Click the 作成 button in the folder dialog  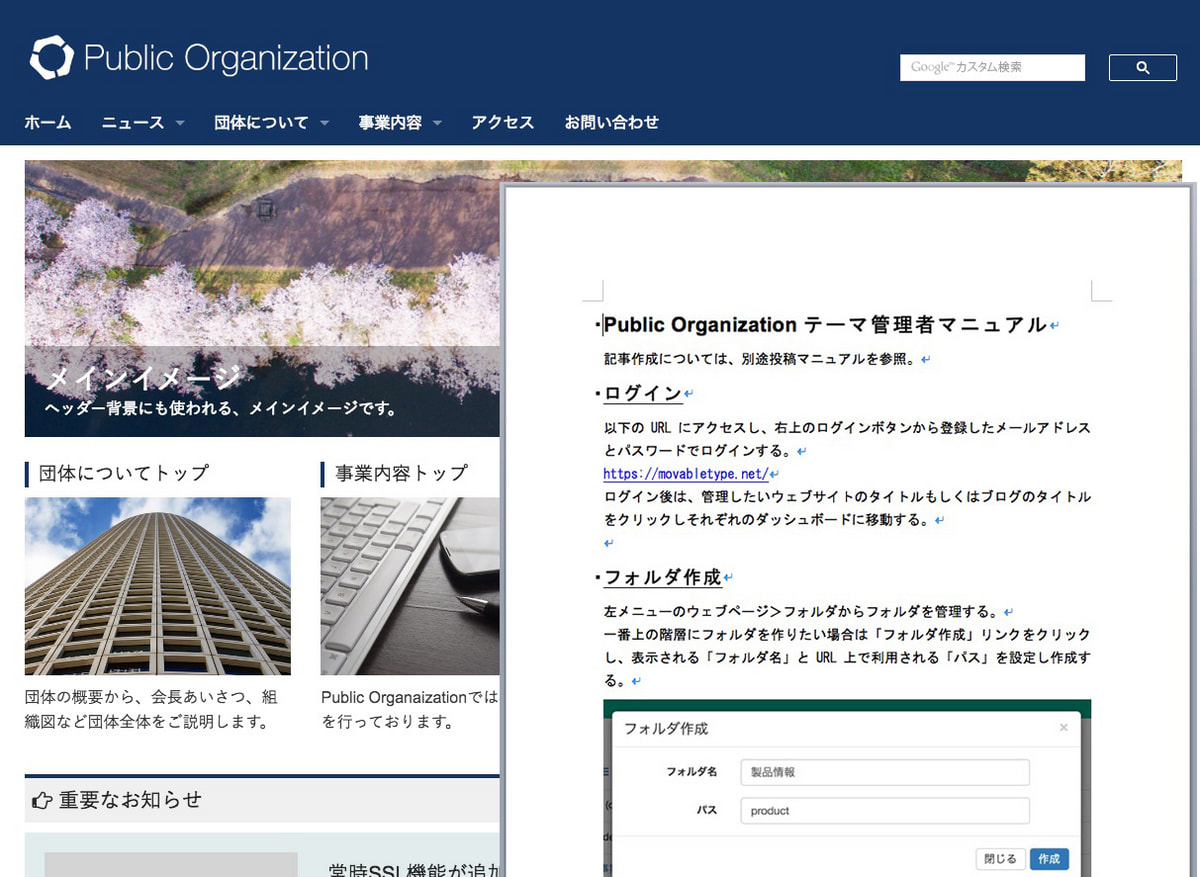click(x=1048, y=859)
